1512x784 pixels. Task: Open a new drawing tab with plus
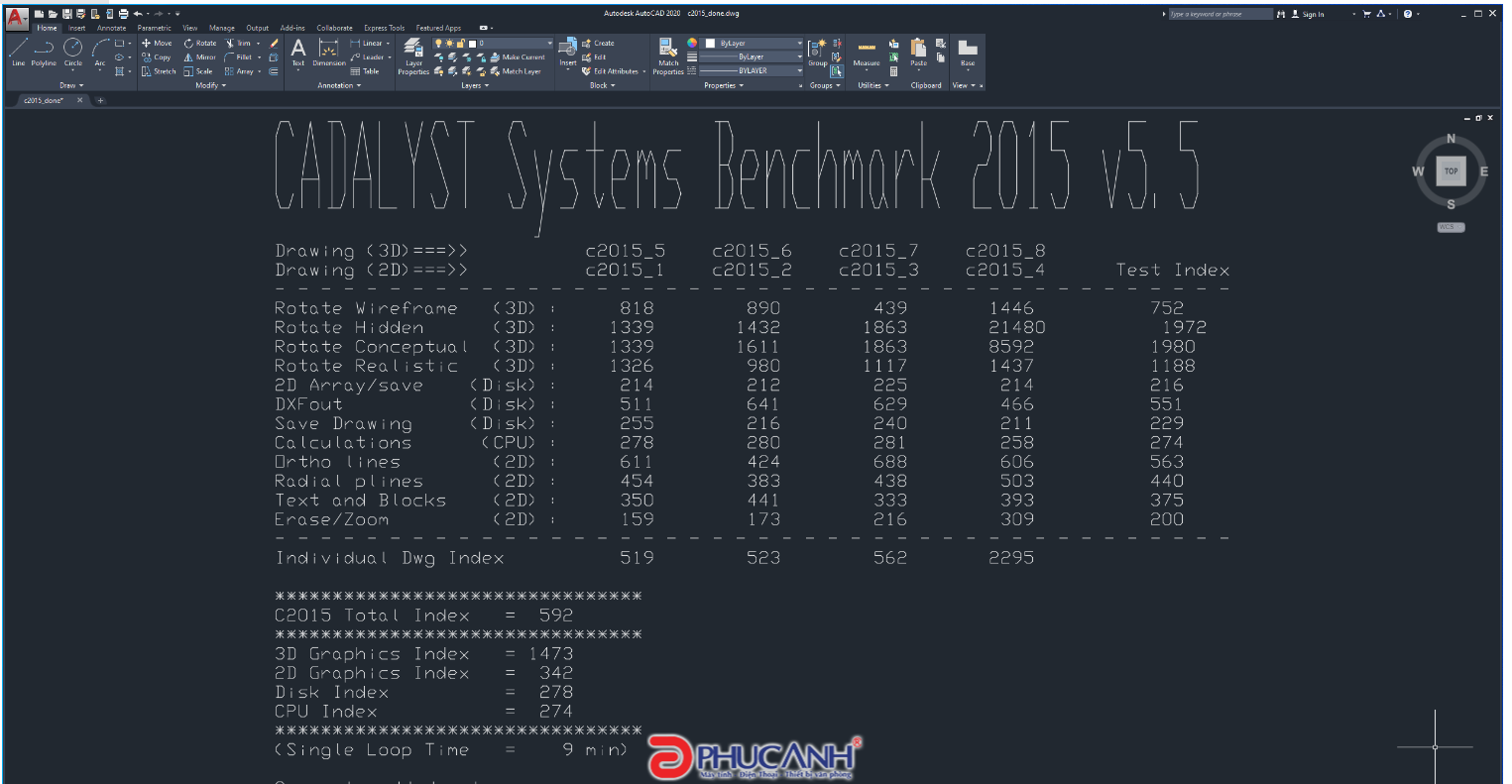(x=99, y=100)
